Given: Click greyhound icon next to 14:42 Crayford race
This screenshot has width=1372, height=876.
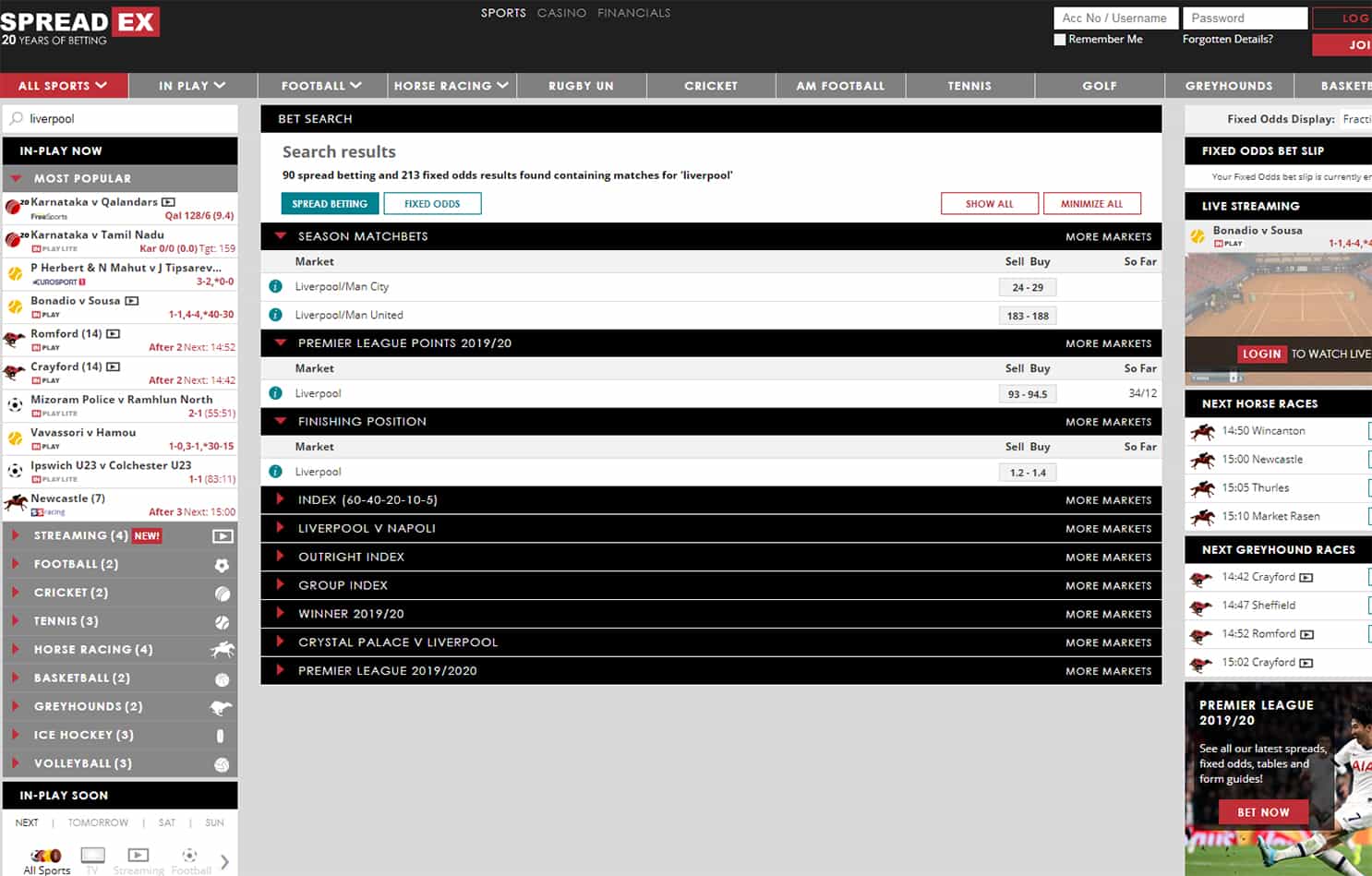Looking at the screenshot, I should click(1201, 578).
